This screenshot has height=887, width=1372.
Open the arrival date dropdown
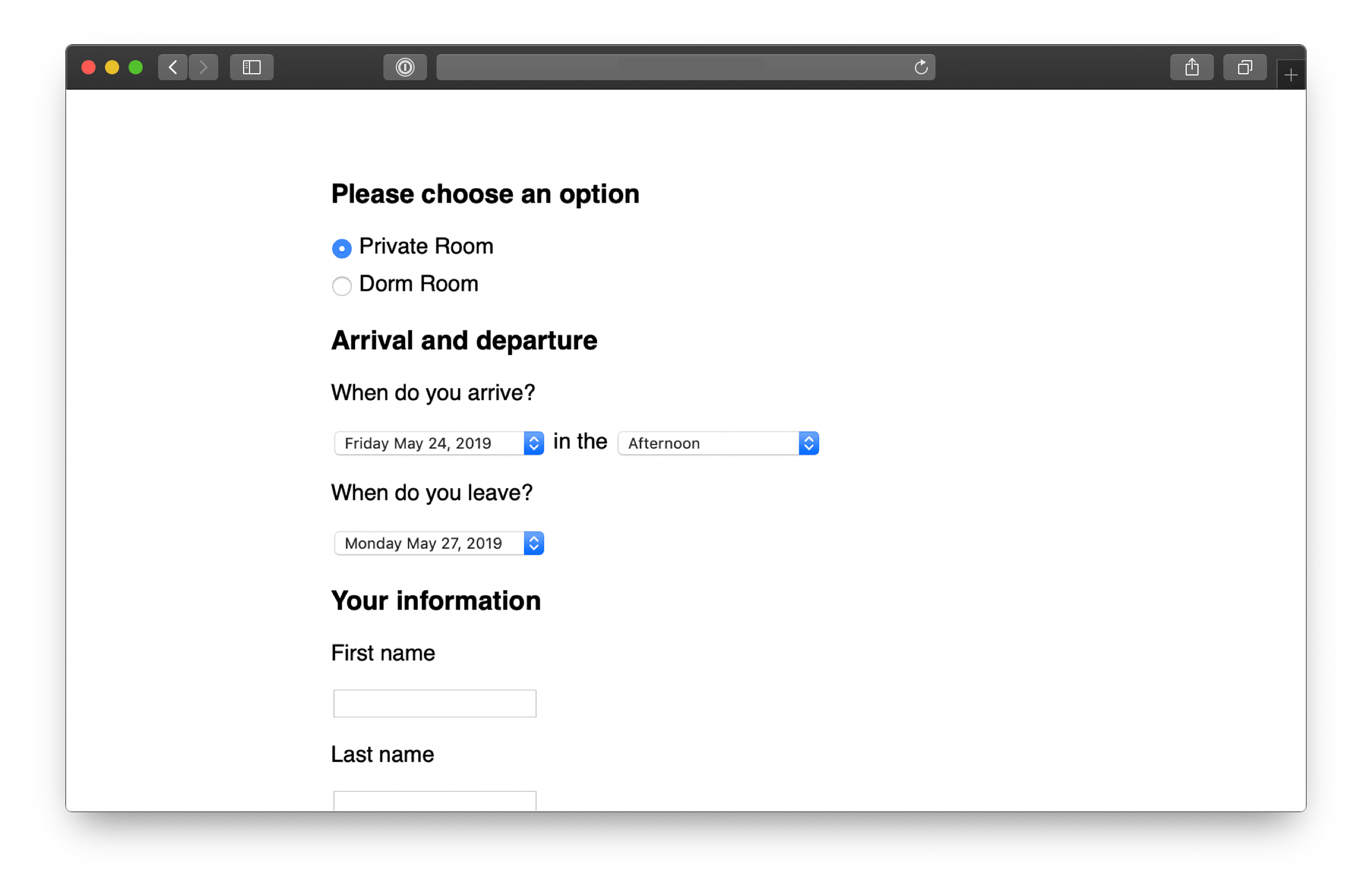pos(431,443)
